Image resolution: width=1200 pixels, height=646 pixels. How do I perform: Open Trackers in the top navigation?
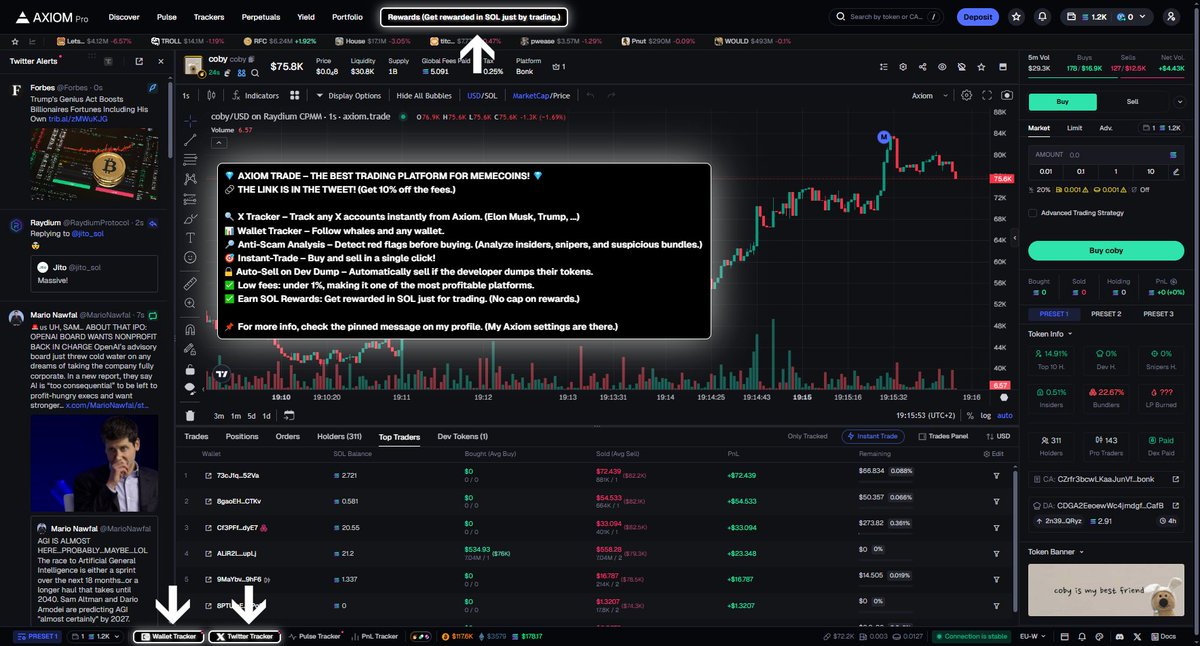click(x=209, y=17)
